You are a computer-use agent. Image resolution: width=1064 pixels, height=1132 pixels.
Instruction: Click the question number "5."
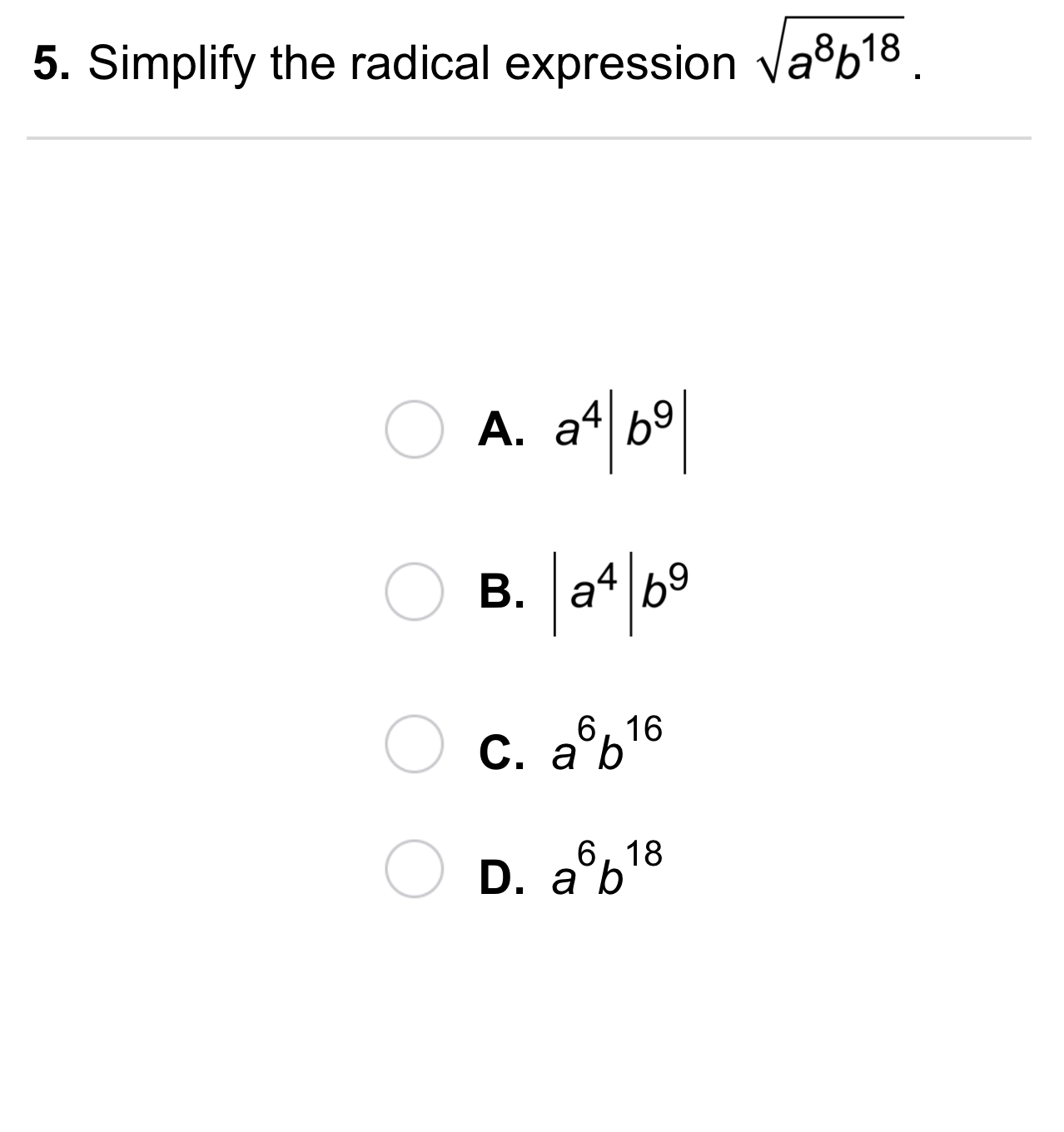click(52, 63)
